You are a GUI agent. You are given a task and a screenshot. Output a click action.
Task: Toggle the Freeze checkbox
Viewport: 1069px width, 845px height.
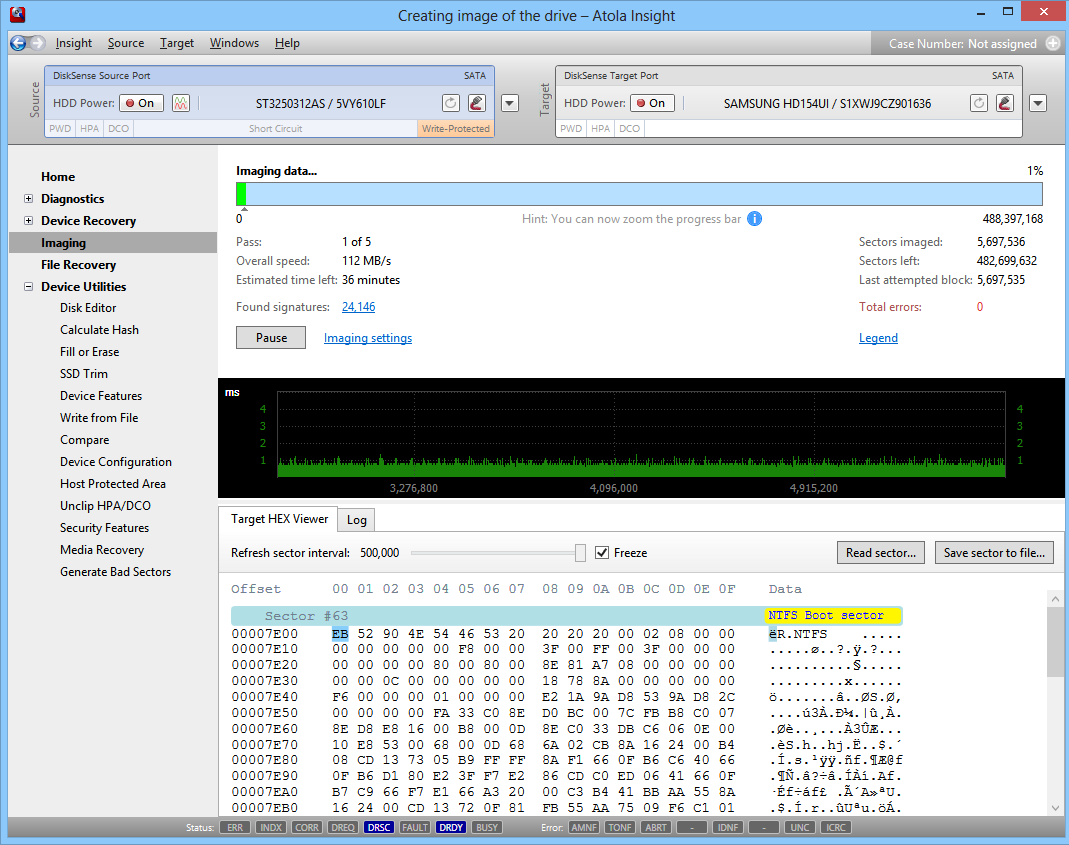[x=602, y=552]
